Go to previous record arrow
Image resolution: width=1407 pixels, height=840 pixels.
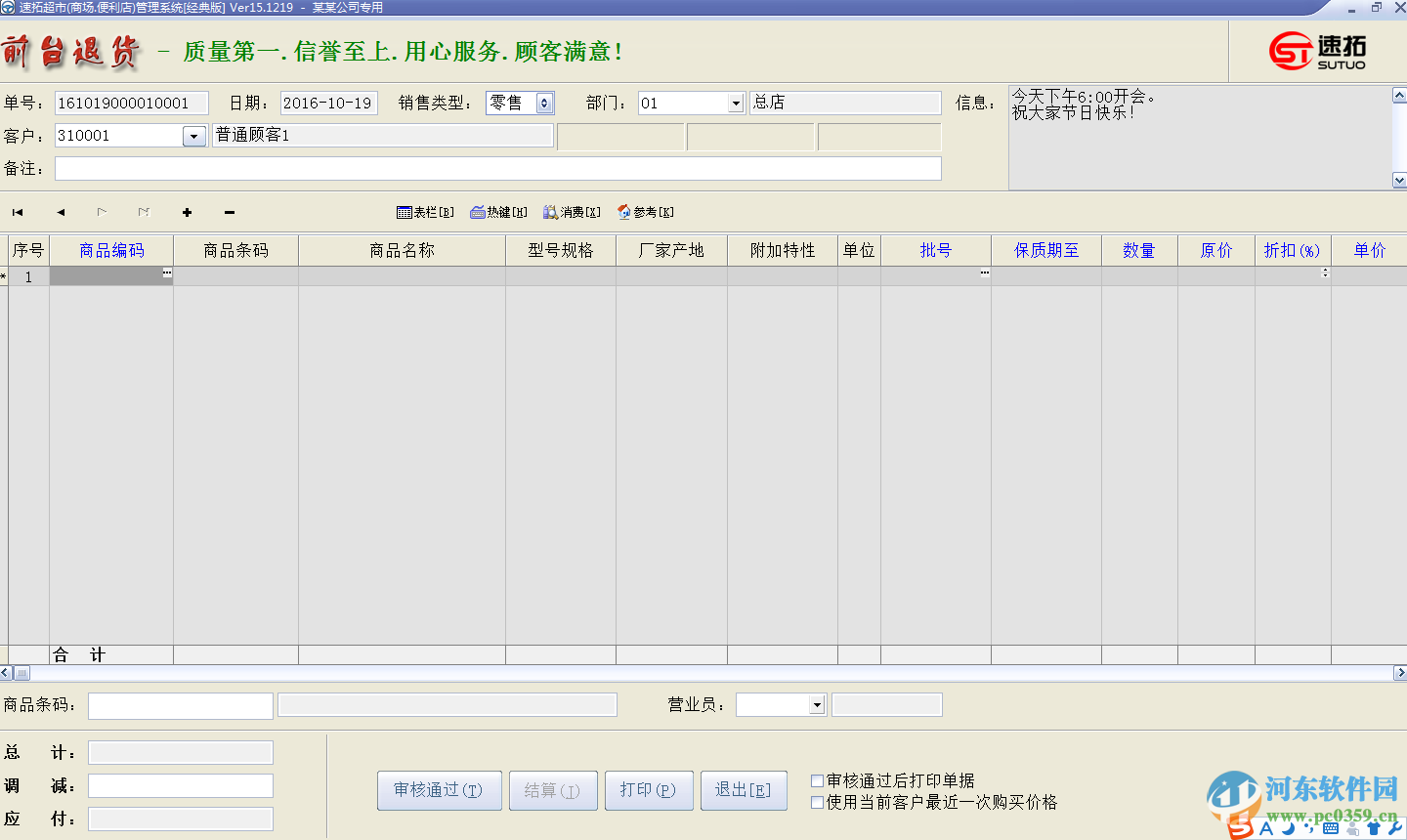(x=61, y=212)
